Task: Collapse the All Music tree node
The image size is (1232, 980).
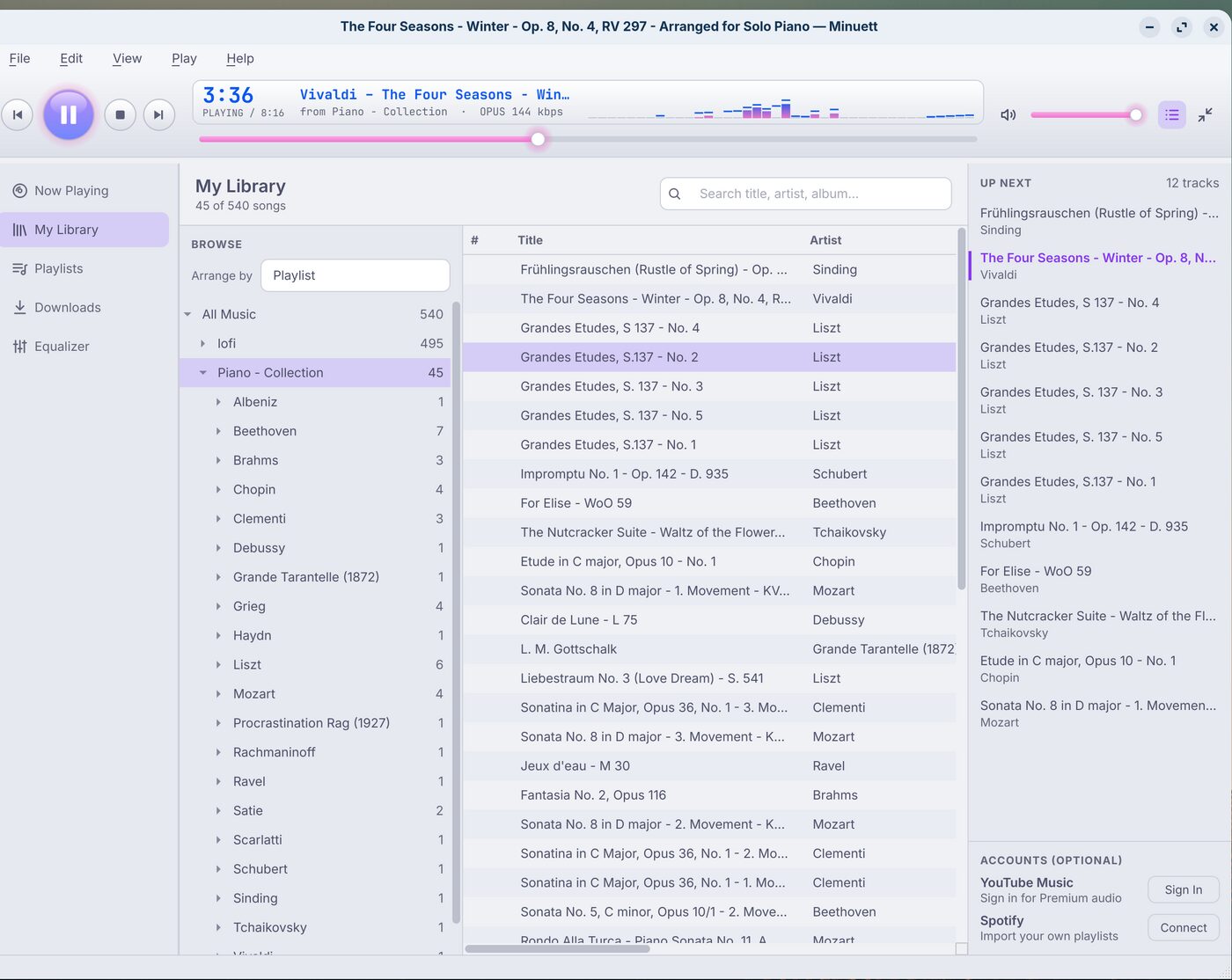Action: 187,314
